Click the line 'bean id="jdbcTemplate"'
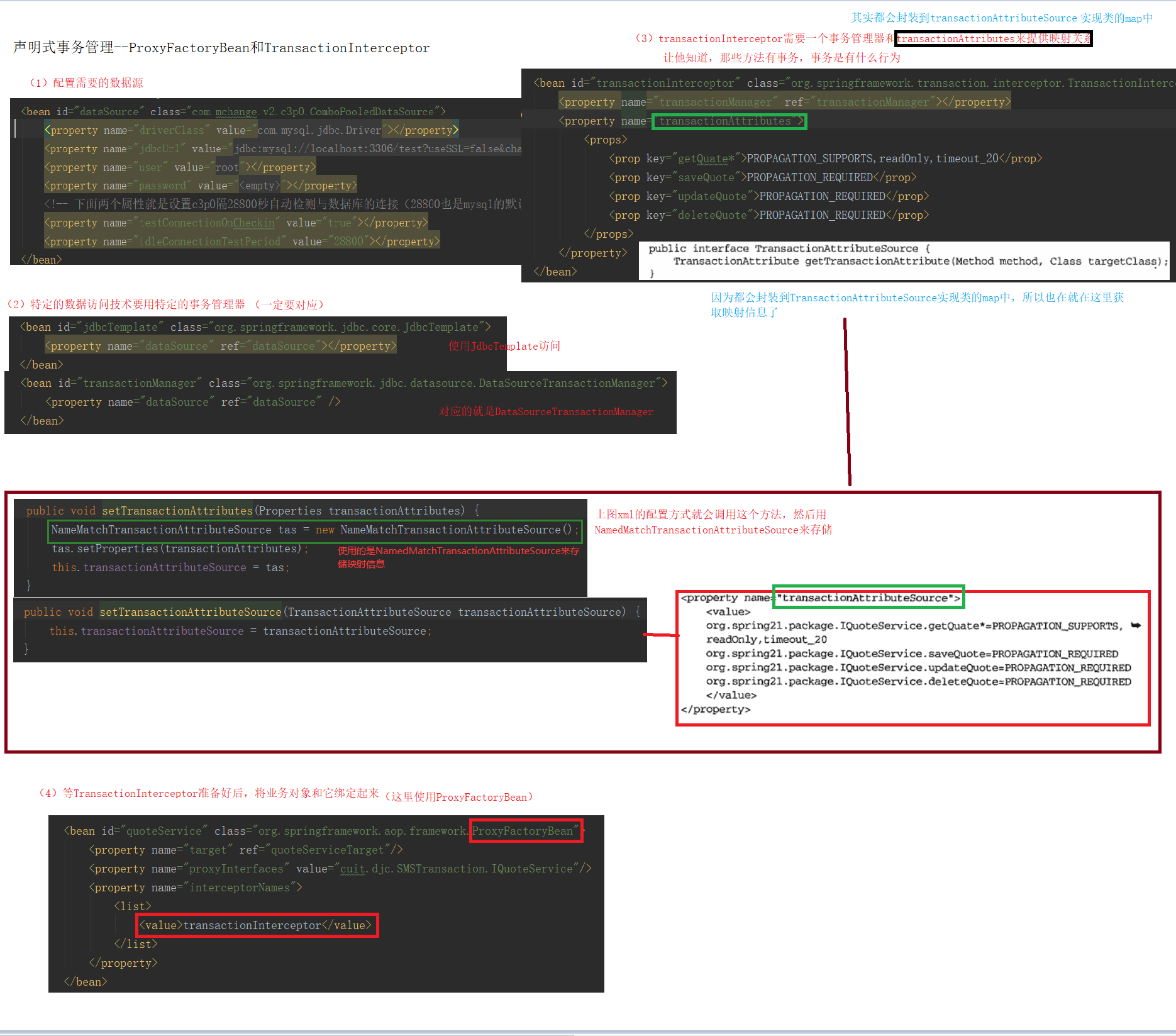This screenshot has height=1036, width=1176. point(255,327)
